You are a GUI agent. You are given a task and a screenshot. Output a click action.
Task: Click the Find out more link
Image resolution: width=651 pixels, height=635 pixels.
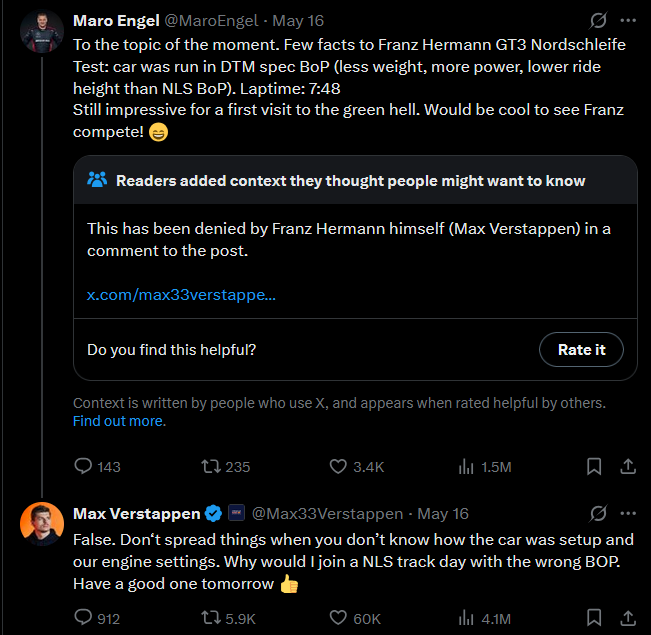click(x=119, y=421)
